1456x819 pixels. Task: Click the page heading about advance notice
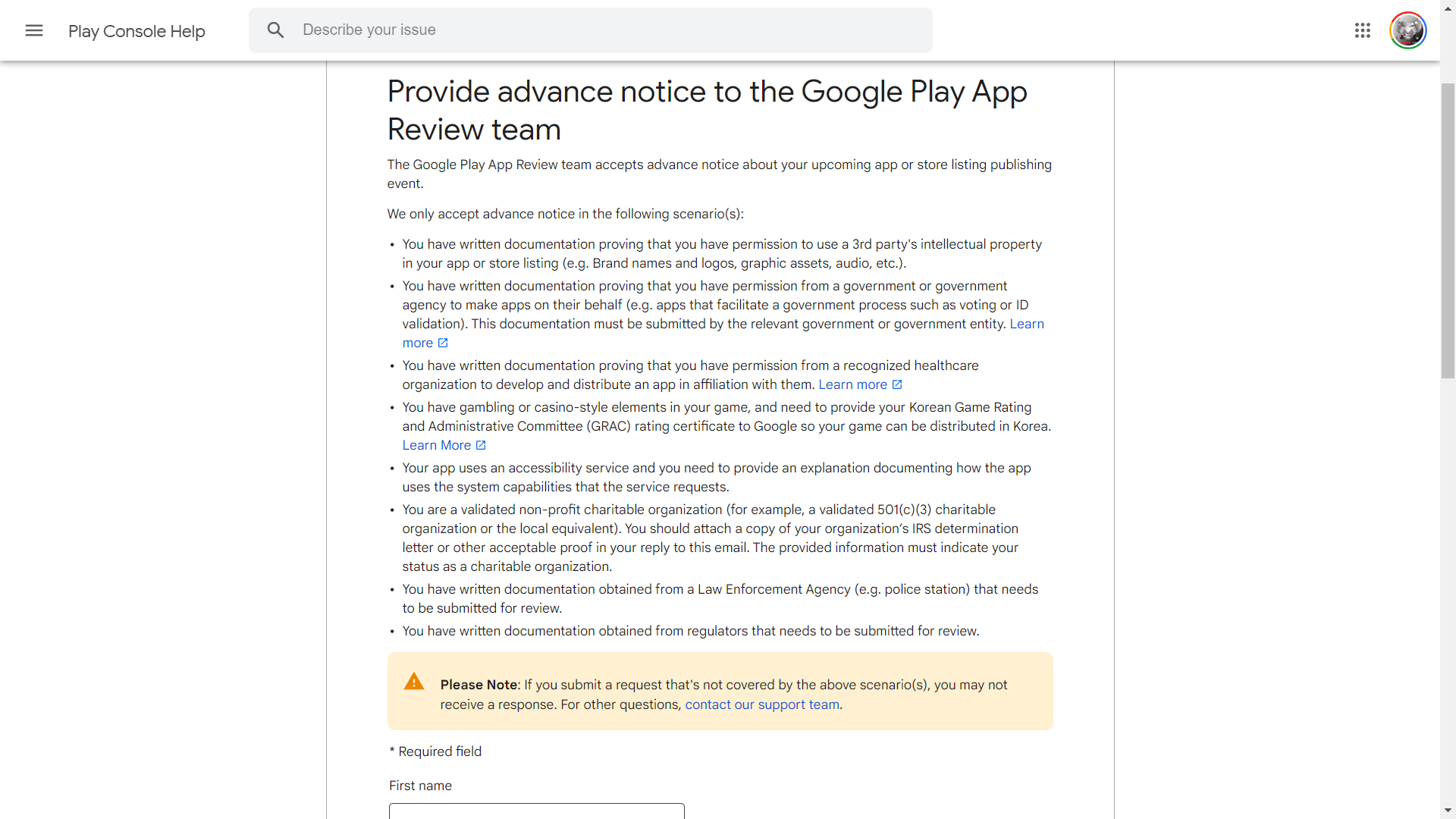[x=707, y=111]
